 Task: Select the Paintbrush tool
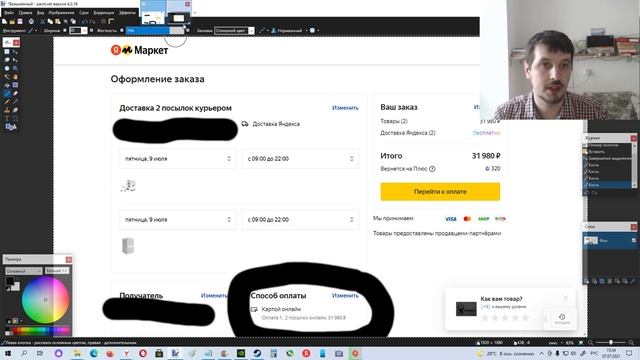[7, 93]
